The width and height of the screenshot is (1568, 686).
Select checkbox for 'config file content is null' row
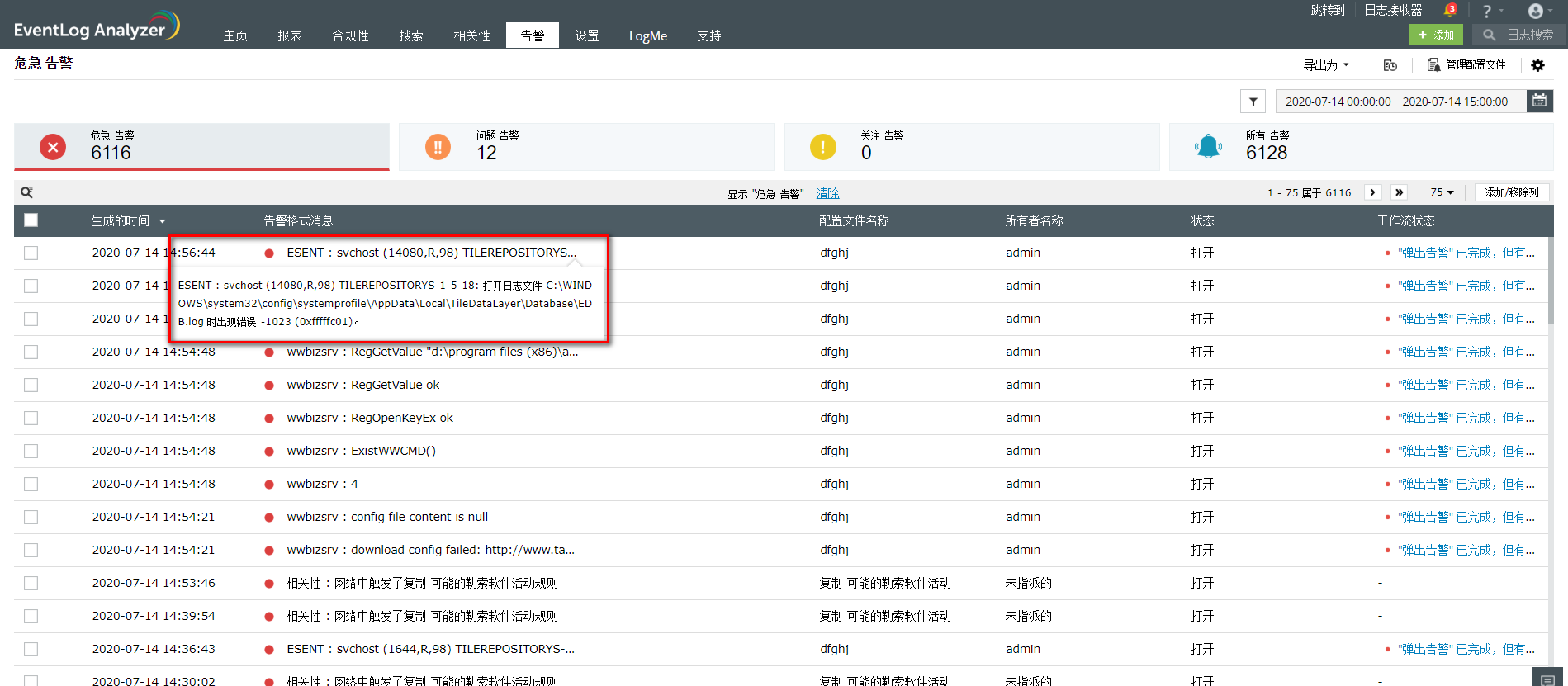coord(31,517)
